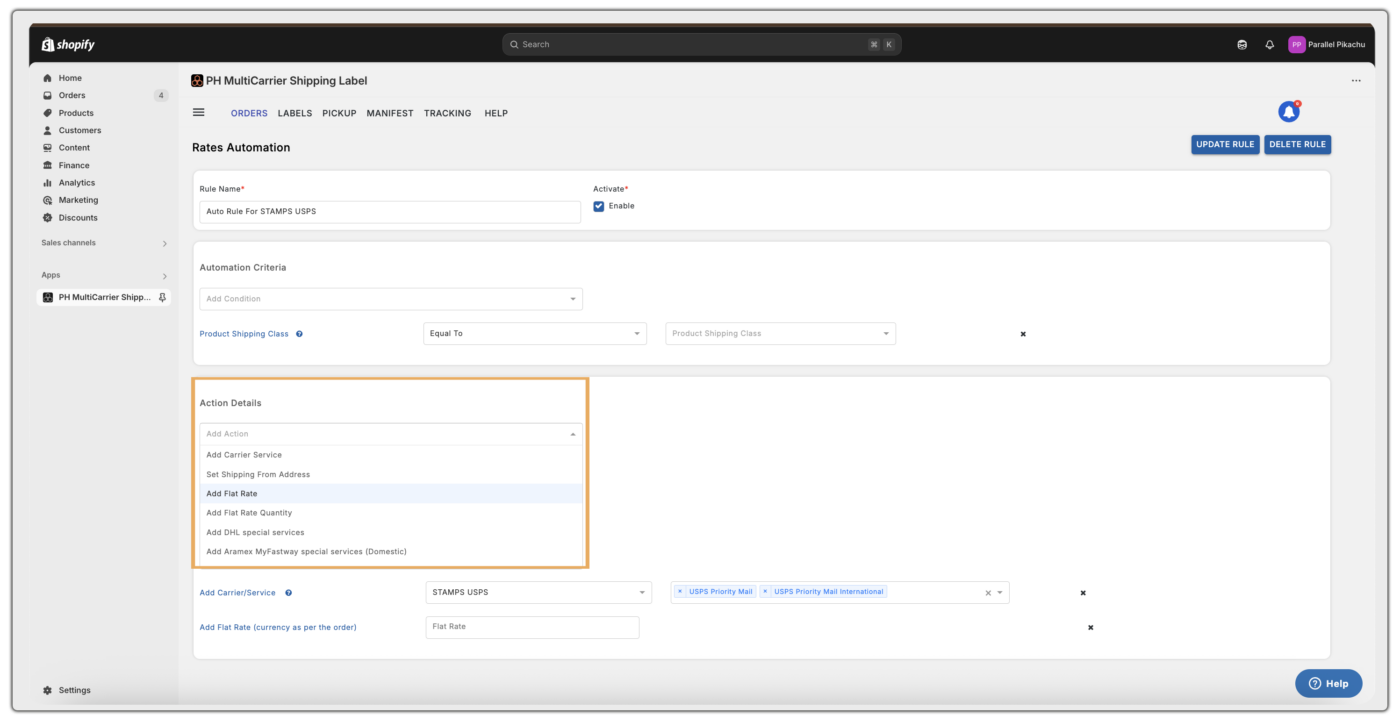Click the DELETE RULE button

pyautogui.click(x=1297, y=144)
